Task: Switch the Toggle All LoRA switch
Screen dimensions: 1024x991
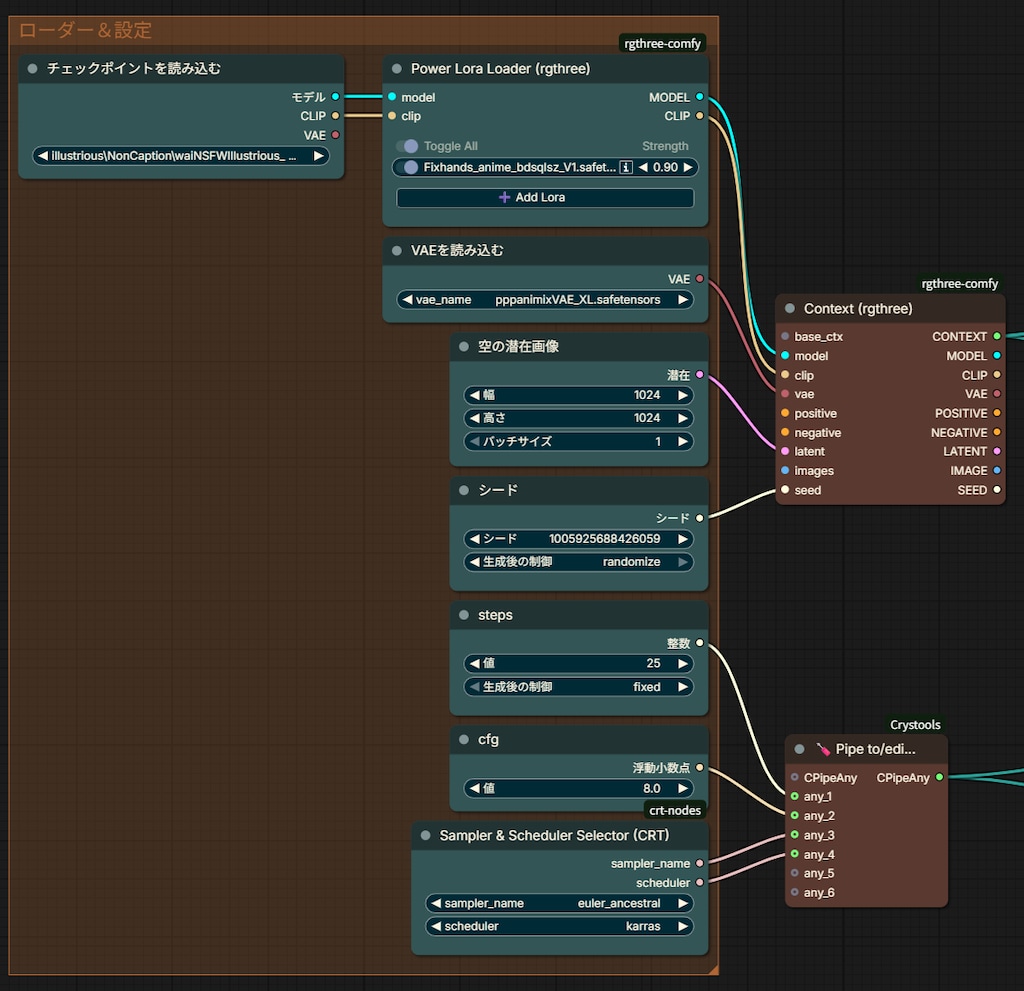Action: pyautogui.click(x=408, y=146)
